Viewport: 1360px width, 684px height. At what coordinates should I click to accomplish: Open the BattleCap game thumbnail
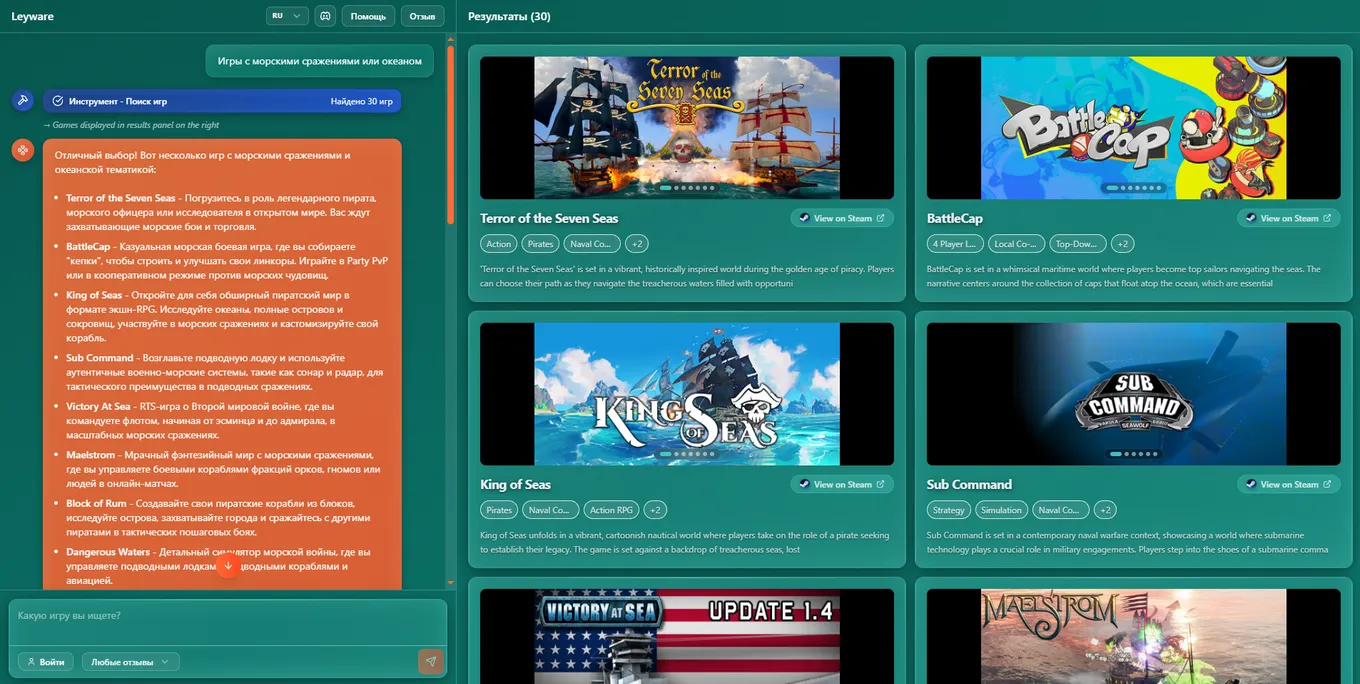tap(1134, 127)
